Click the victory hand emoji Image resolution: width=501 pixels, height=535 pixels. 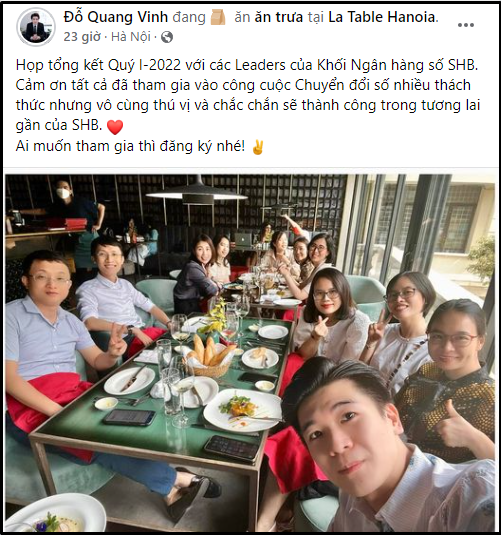(258, 147)
